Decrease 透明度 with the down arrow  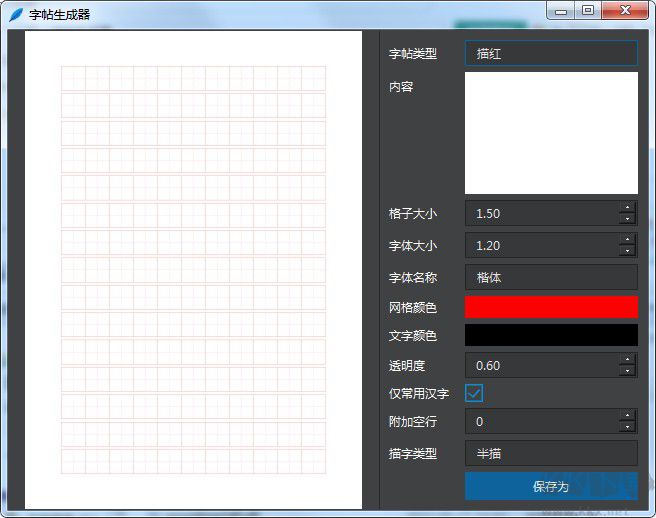pos(627,371)
